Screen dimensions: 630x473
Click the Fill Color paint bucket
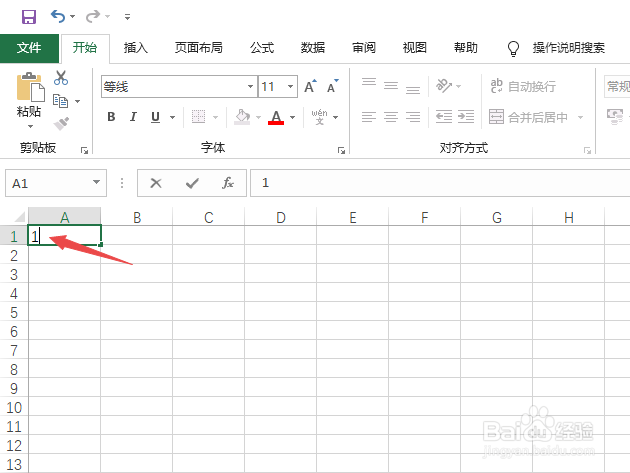click(x=242, y=117)
